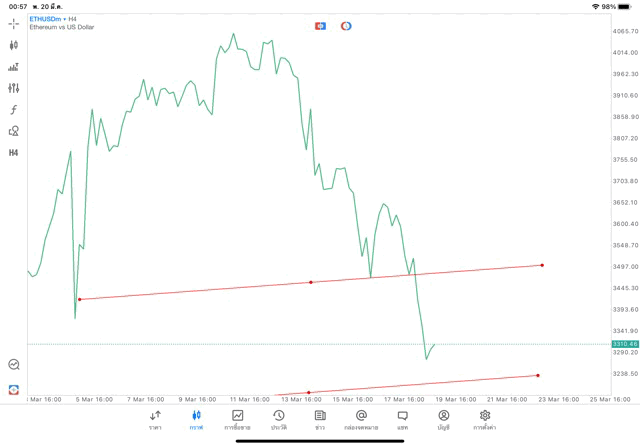
Task: Change the H4 timeframe in sidebar
Action: 14,153
